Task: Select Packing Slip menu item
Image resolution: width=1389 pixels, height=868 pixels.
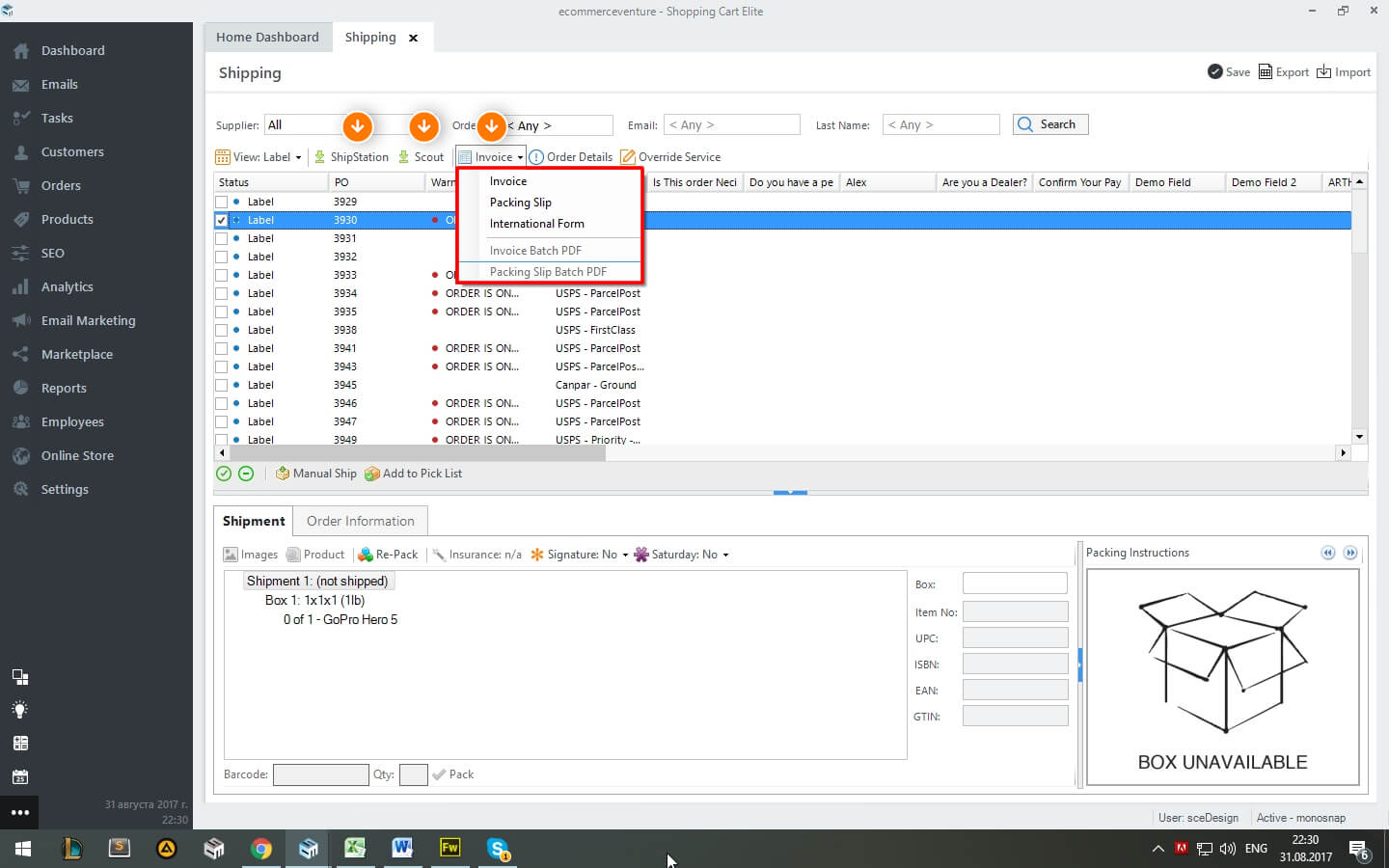Action: [521, 203]
